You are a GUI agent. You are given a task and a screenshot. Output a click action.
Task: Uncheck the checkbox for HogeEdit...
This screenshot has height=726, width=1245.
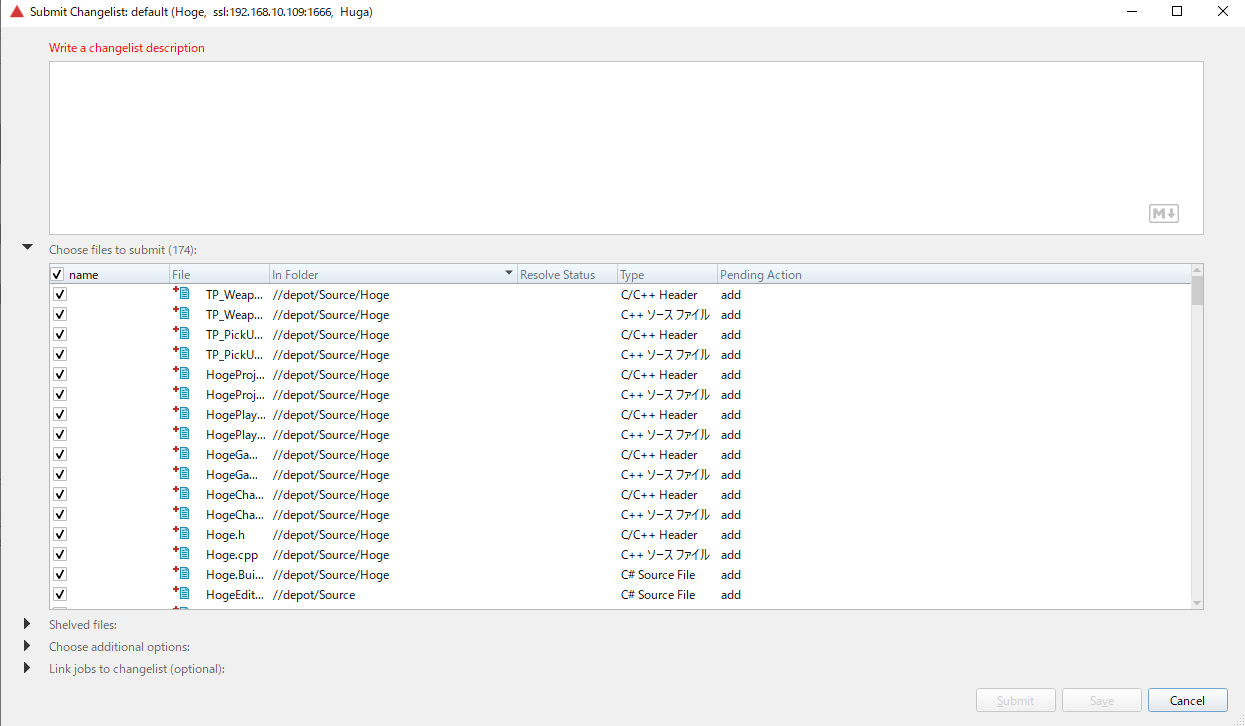[x=60, y=595]
